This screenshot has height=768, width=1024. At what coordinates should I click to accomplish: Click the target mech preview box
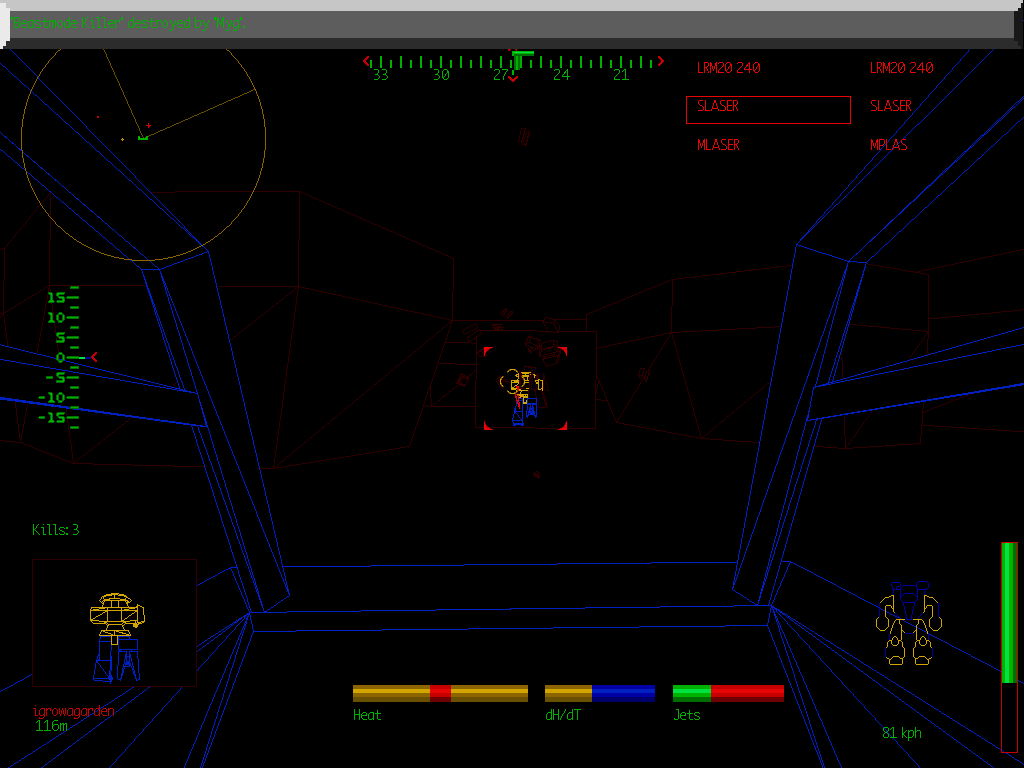(114, 622)
